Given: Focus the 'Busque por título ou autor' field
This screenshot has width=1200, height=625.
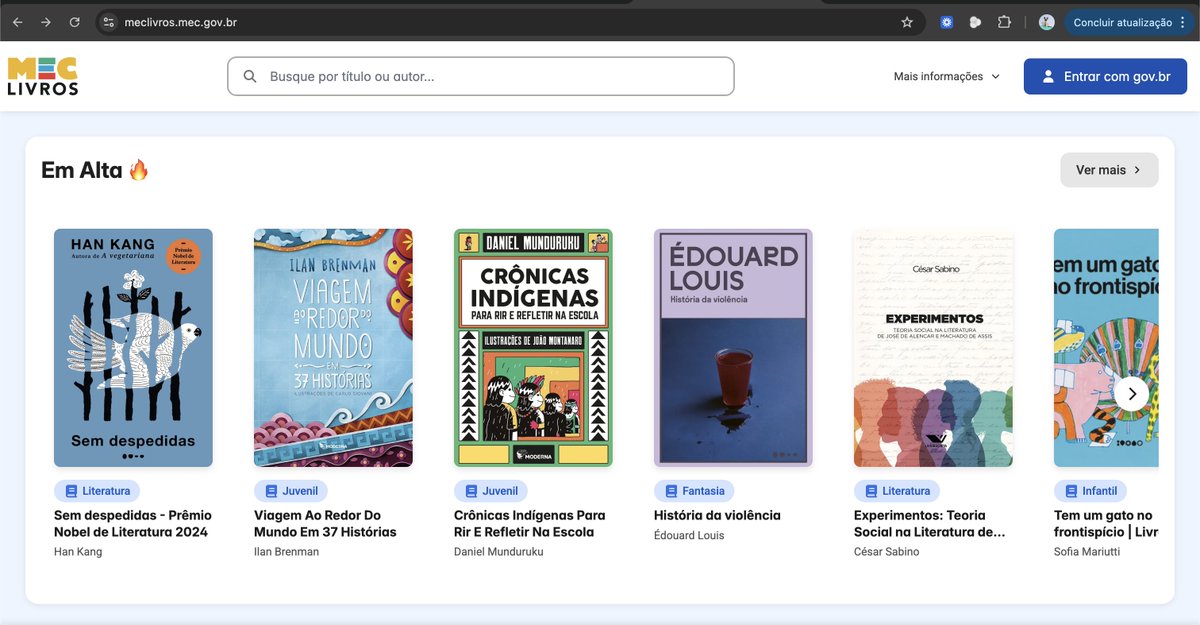Looking at the screenshot, I should pos(481,76).
